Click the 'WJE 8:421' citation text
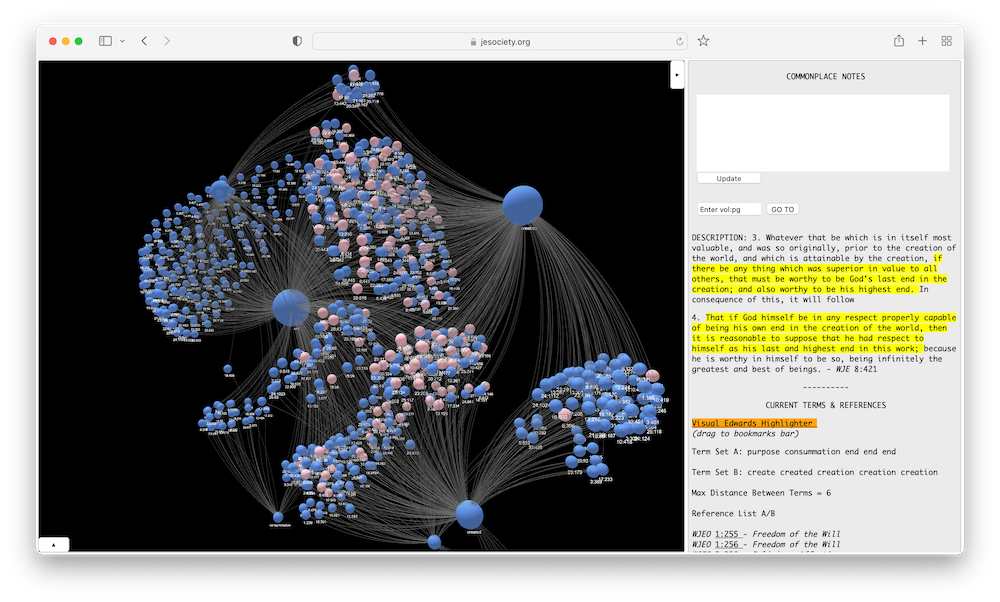This screenshot has width=1000, height=602. tap(856, 369)
